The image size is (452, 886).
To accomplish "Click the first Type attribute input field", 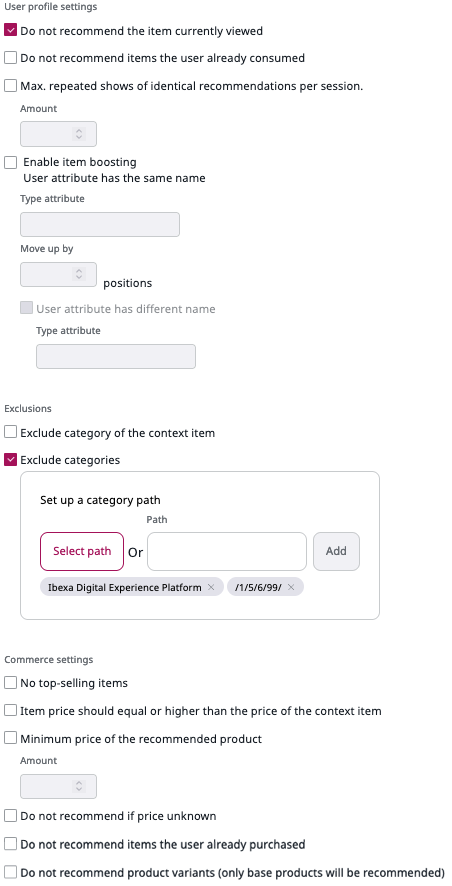I will [100, 224].
